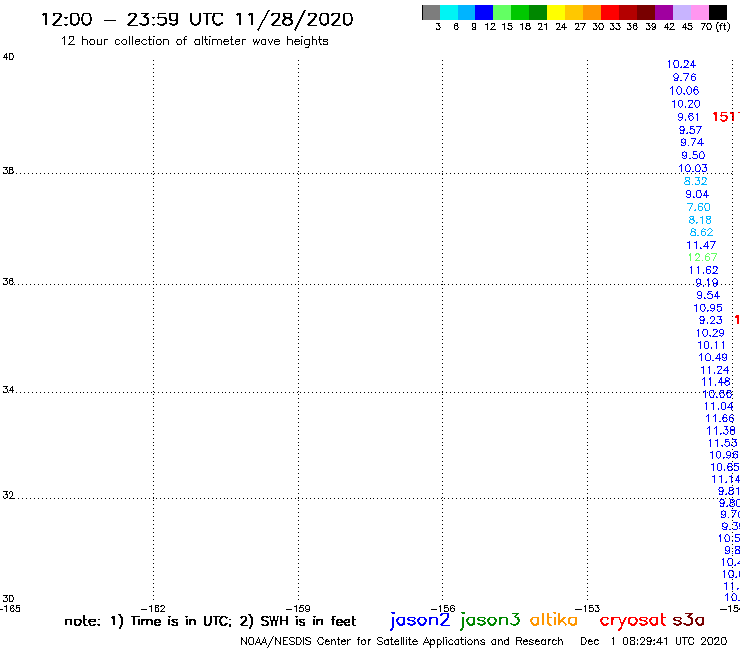Click the jason2 satellite legend label
Screen dimensions: 740x650
(x=420, y=620)
